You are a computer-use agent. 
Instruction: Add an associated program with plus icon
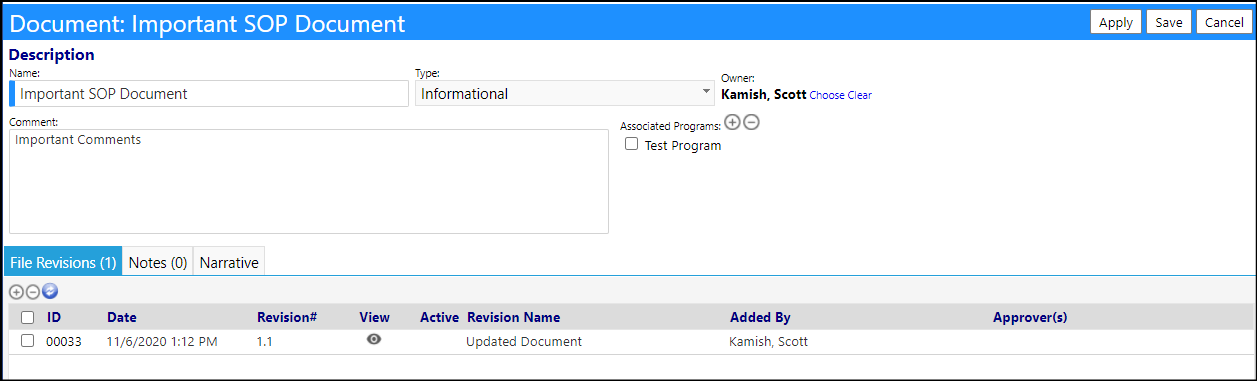coord(732,123)
